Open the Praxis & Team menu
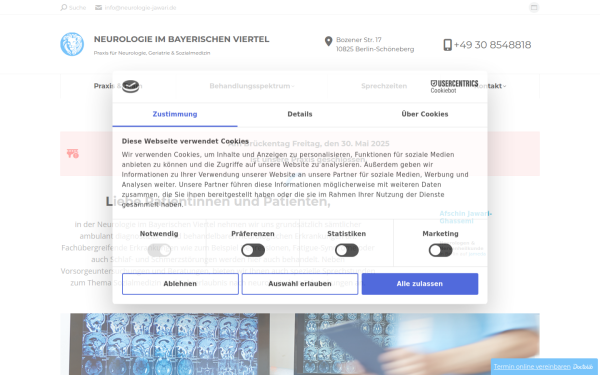The width and height of the screenshot is (600, 375). tap(118, 86)
